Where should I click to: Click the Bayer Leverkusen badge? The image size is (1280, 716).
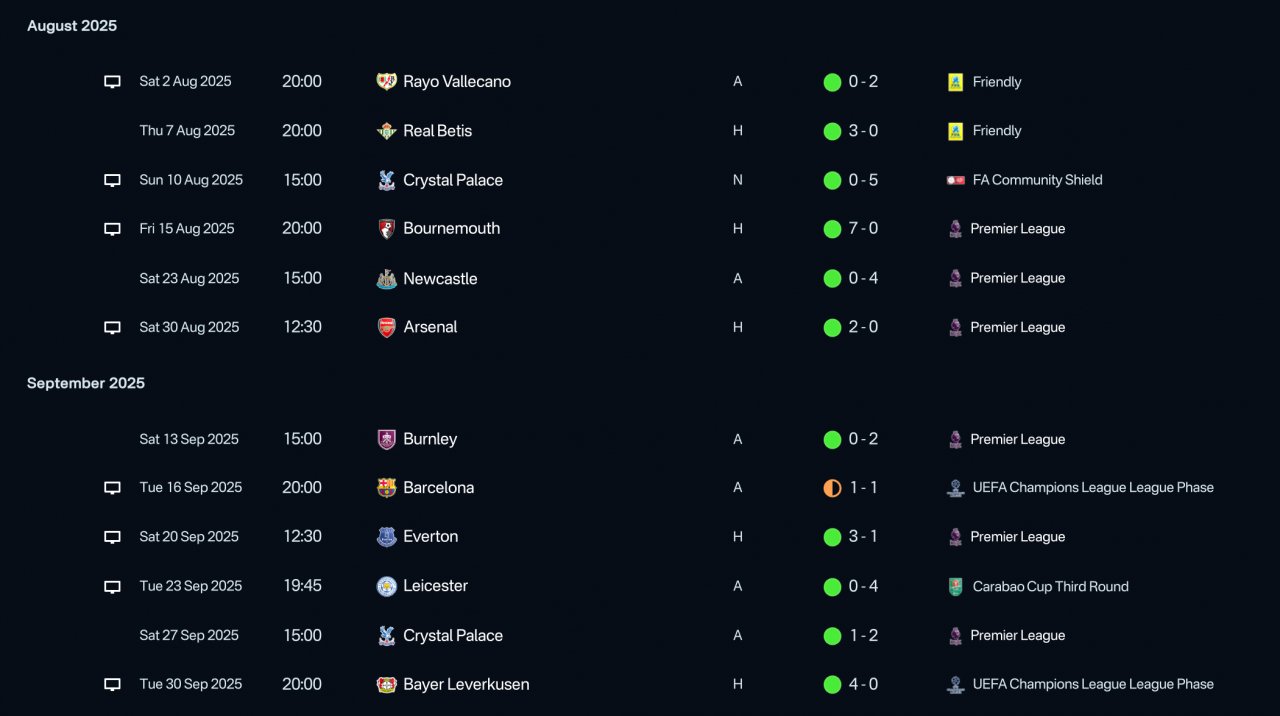pyautogui.click(x=386, y=685)
